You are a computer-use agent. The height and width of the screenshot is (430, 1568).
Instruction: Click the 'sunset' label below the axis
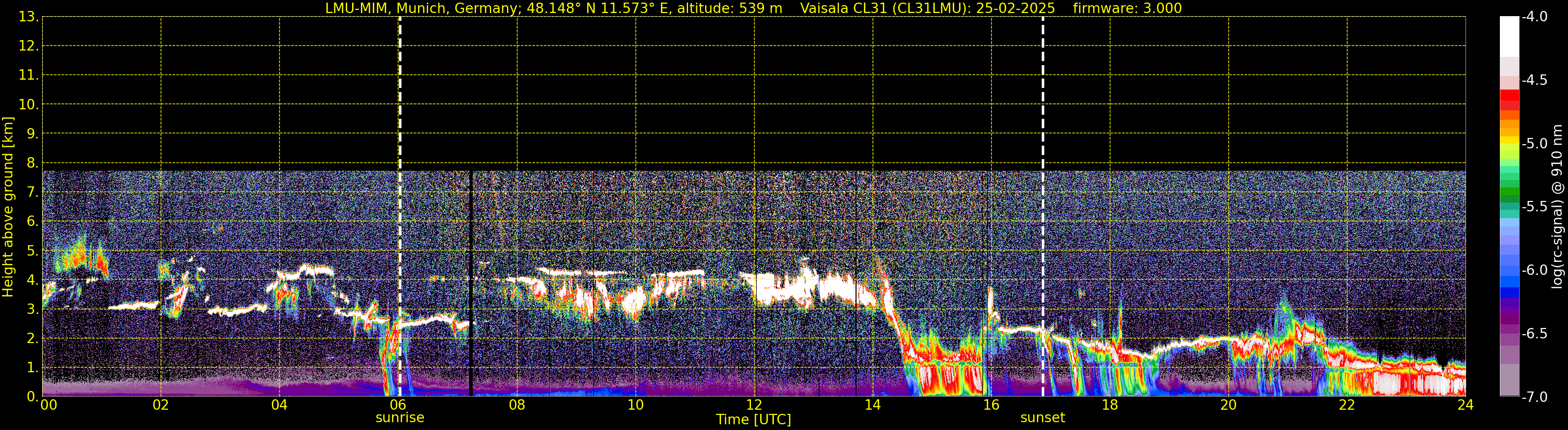tap(1042, 418)
